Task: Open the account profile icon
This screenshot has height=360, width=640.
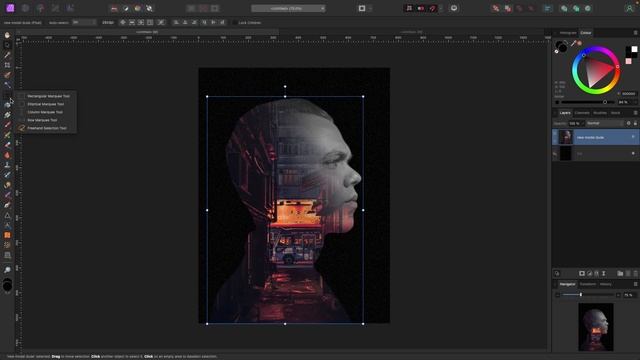Action: click(x=629, y=8)
